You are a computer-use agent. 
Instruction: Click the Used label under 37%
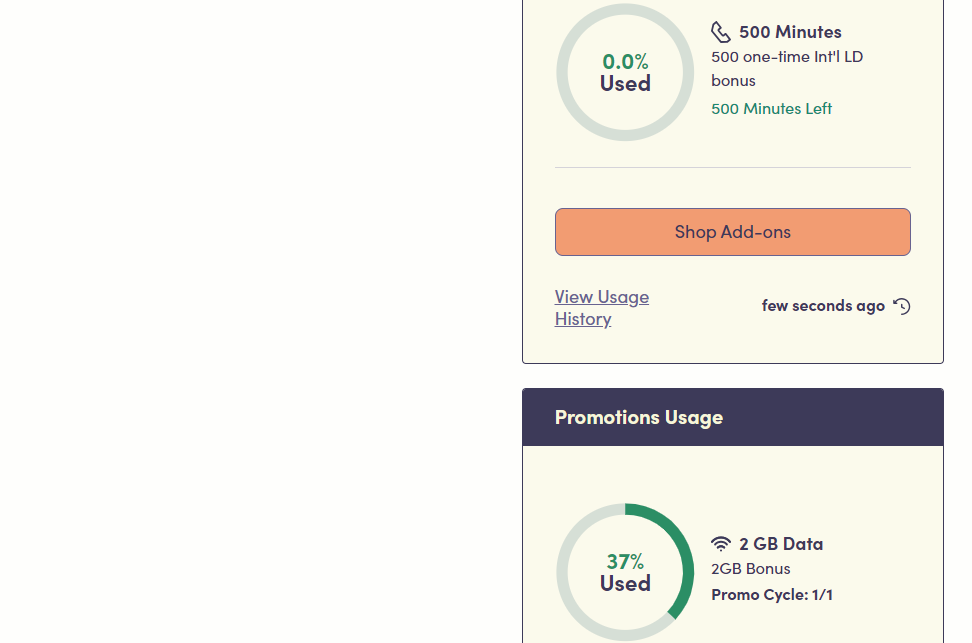(x=625, y=583)
